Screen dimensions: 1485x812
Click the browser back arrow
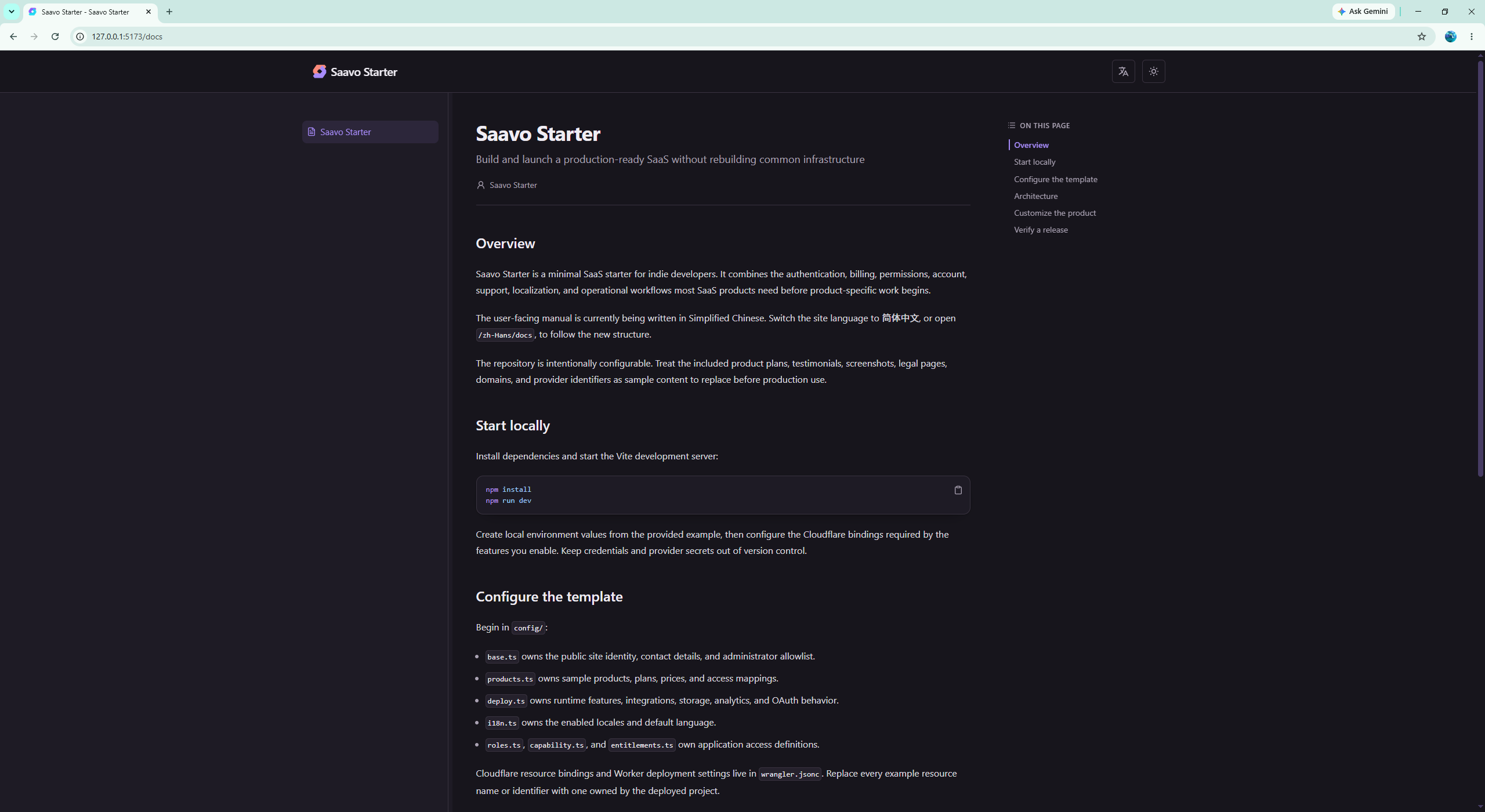point(13,37)
